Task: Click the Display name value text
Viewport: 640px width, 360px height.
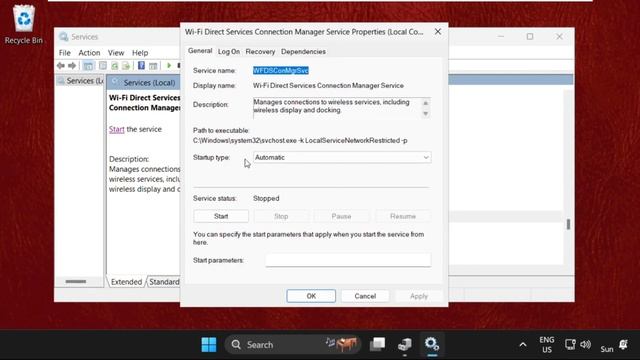Action: [x=328, y=85]
